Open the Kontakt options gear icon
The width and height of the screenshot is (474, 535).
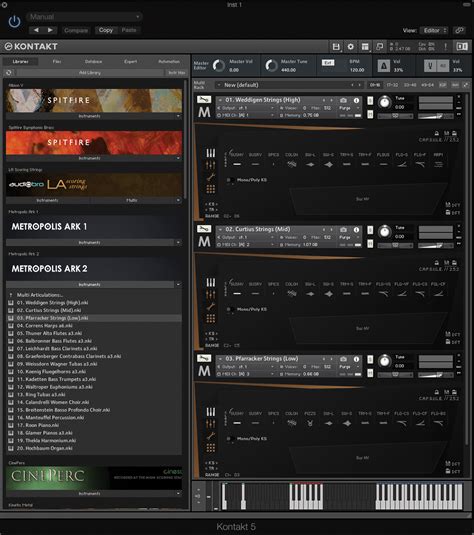[x=350, y=47]
